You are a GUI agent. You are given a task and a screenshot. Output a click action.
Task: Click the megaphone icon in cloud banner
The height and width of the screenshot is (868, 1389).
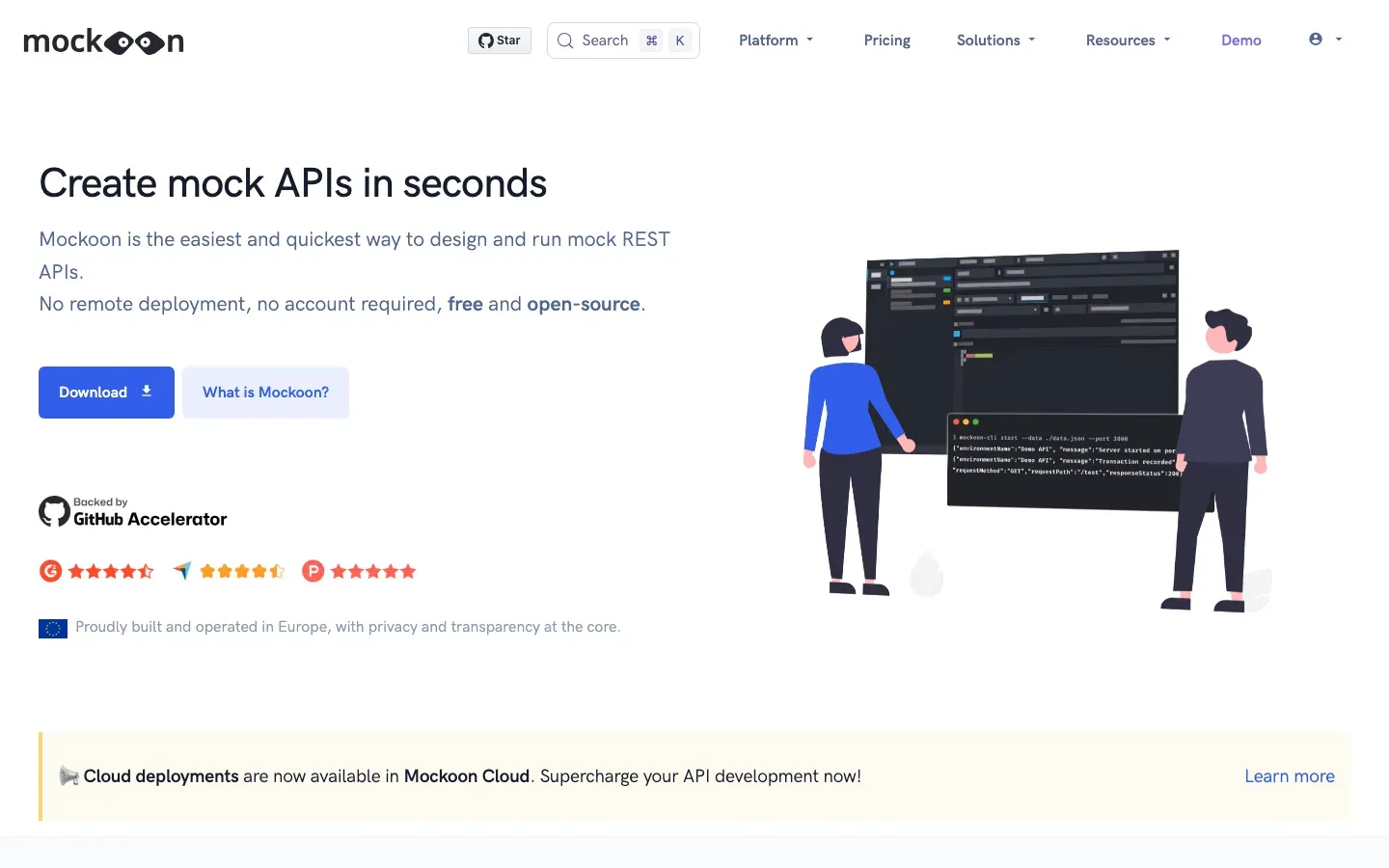coord(69,776)
